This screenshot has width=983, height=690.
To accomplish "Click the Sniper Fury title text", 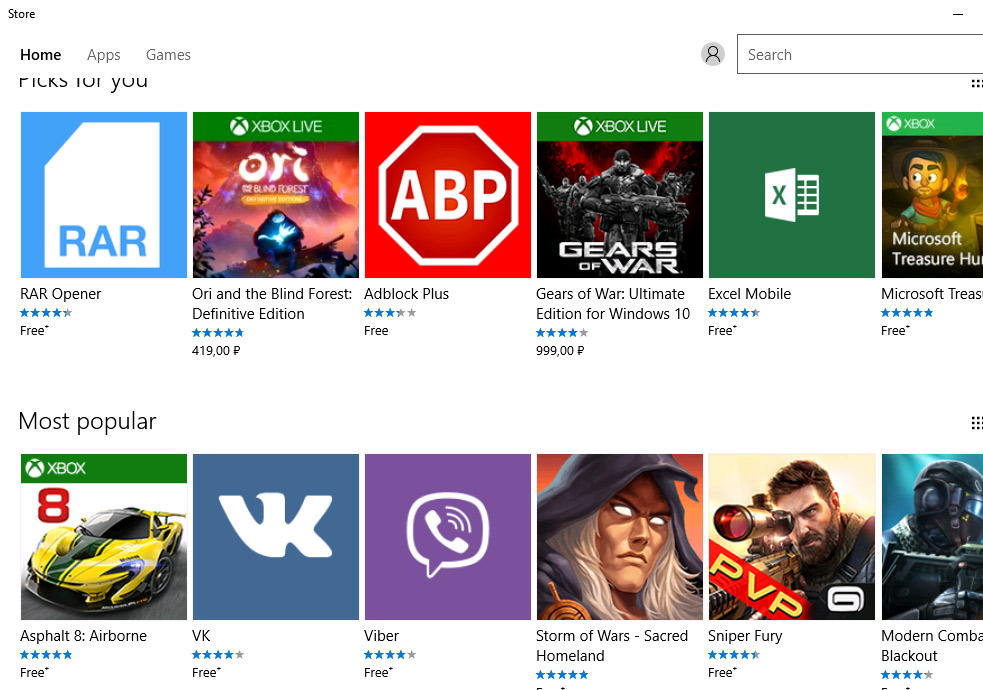I will point(745,636).
